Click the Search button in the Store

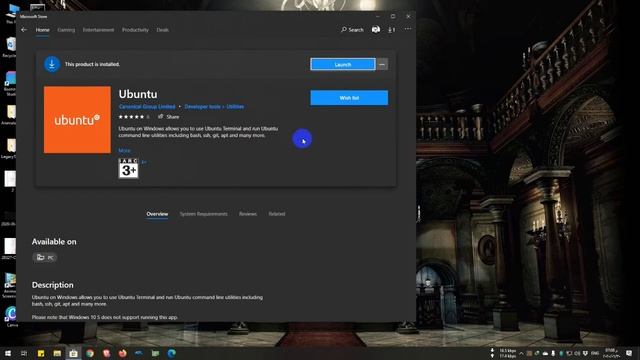352,30
